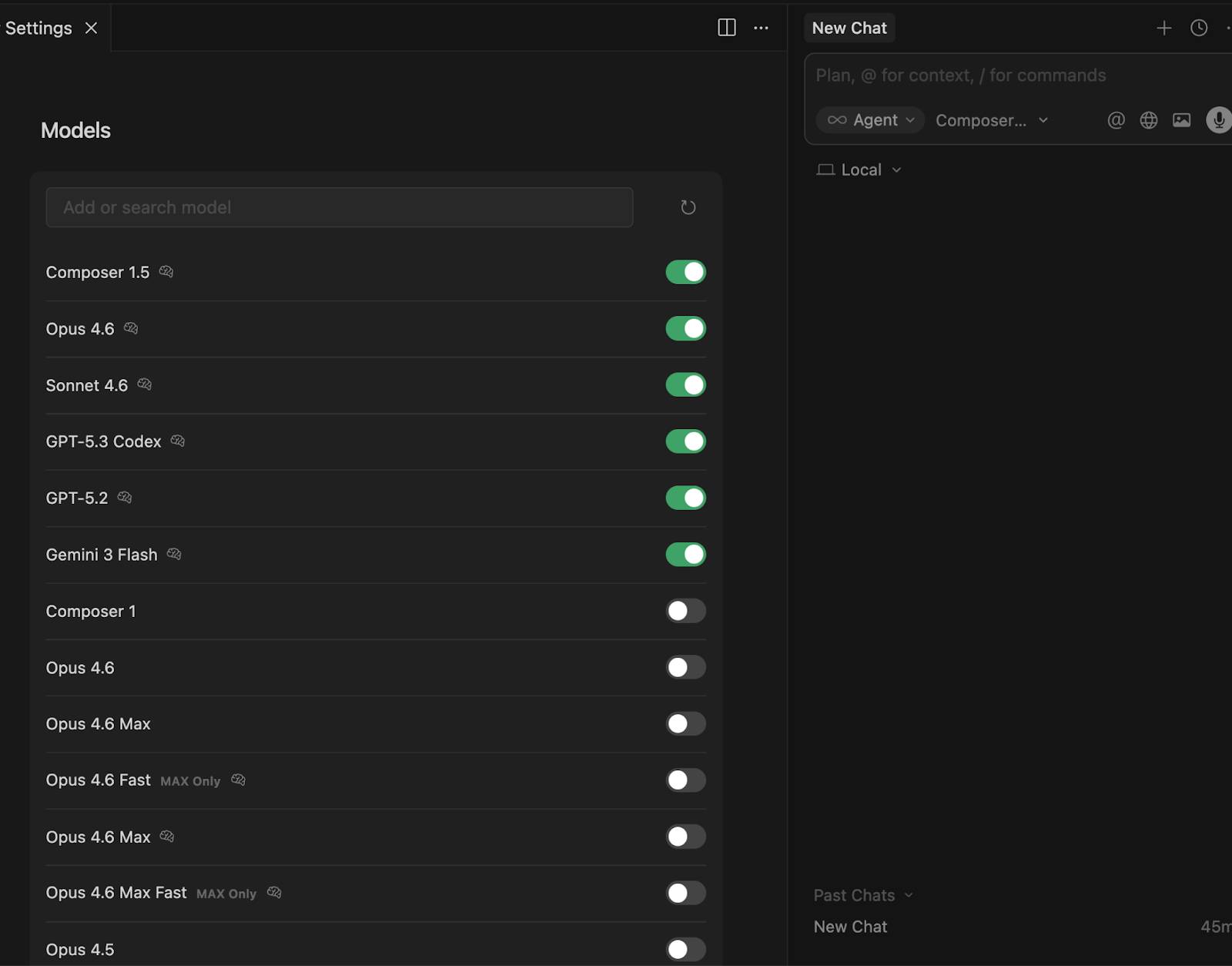The height and width of the screenshot is (966, 1232).
Task: Open the Agent mode dropdown
Action: [870, 120]
